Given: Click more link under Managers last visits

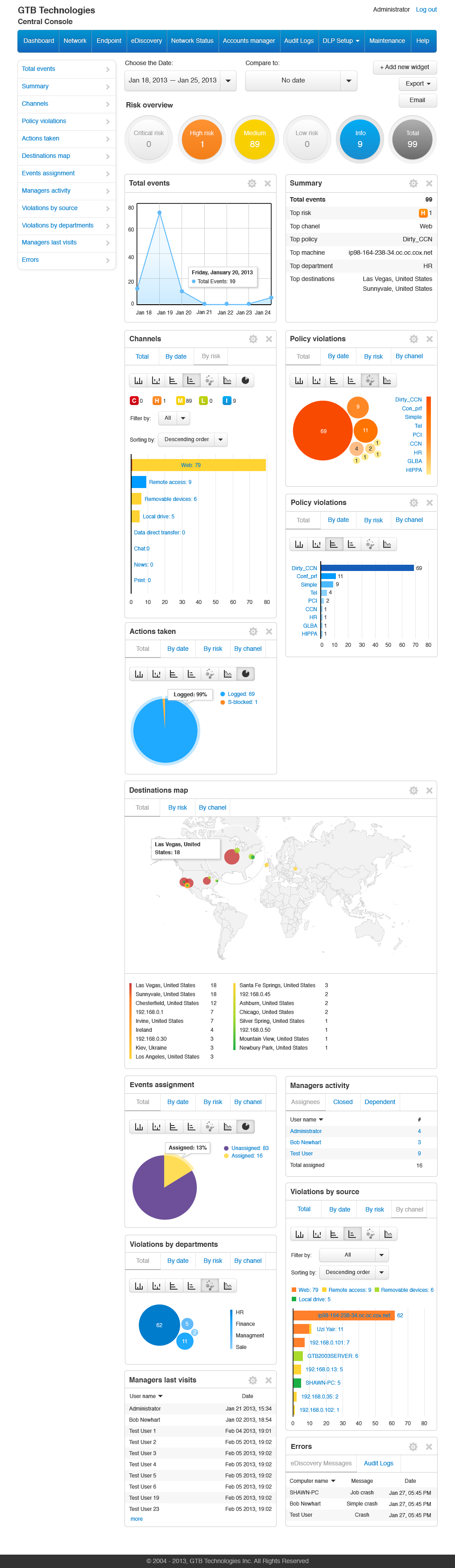Looking at the screenshot, I should point(137,1519).
